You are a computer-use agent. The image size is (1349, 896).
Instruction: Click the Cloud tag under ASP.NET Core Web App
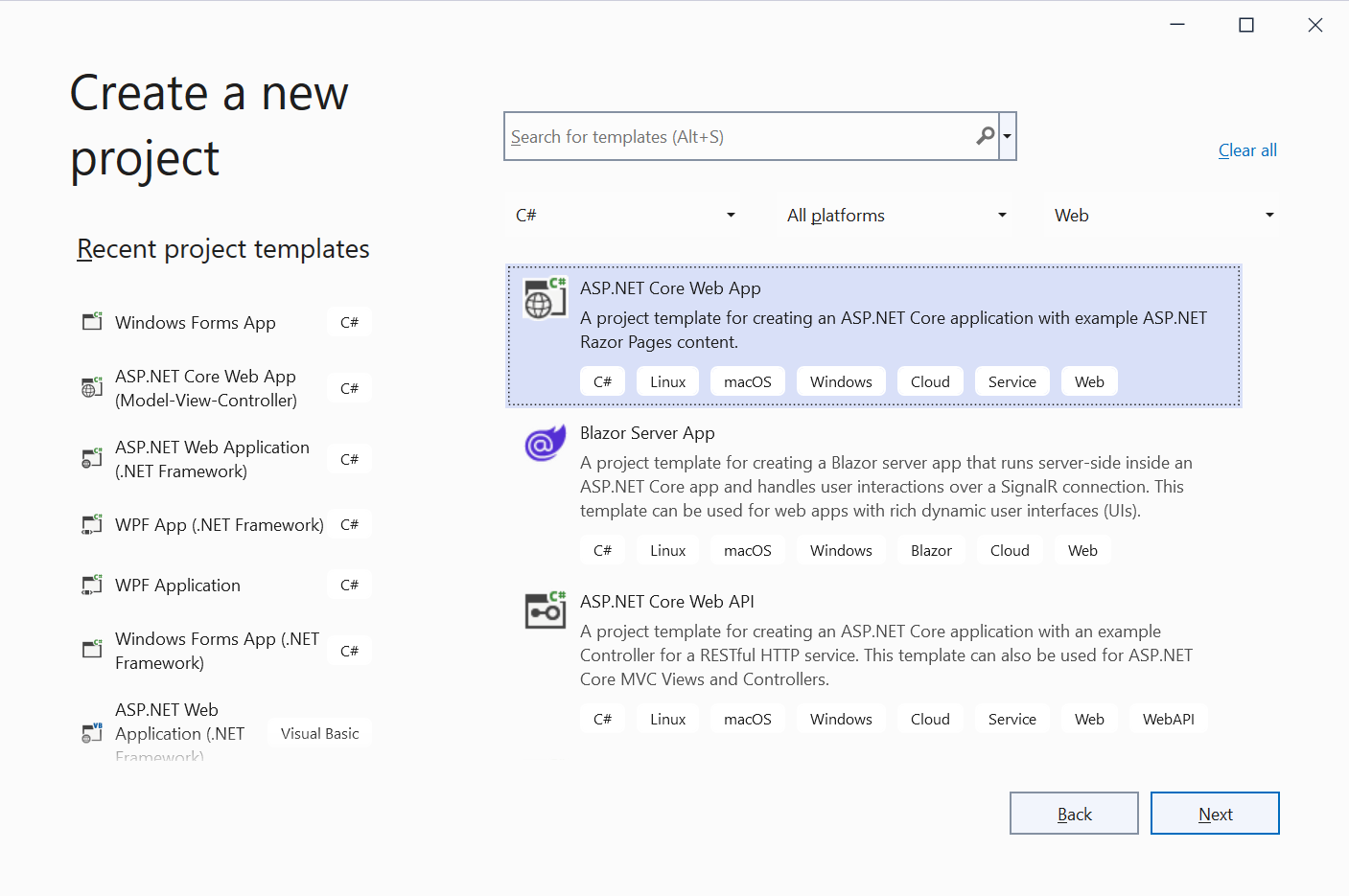pyautogui.click(x=930, y=381)
